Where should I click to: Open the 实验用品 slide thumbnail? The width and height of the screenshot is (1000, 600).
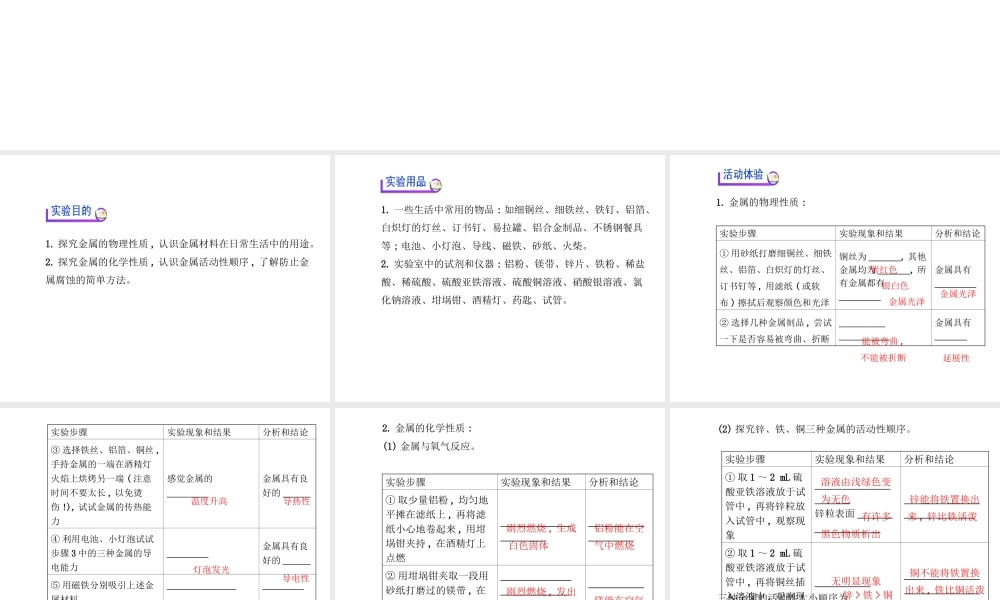(x=499, y=278)
